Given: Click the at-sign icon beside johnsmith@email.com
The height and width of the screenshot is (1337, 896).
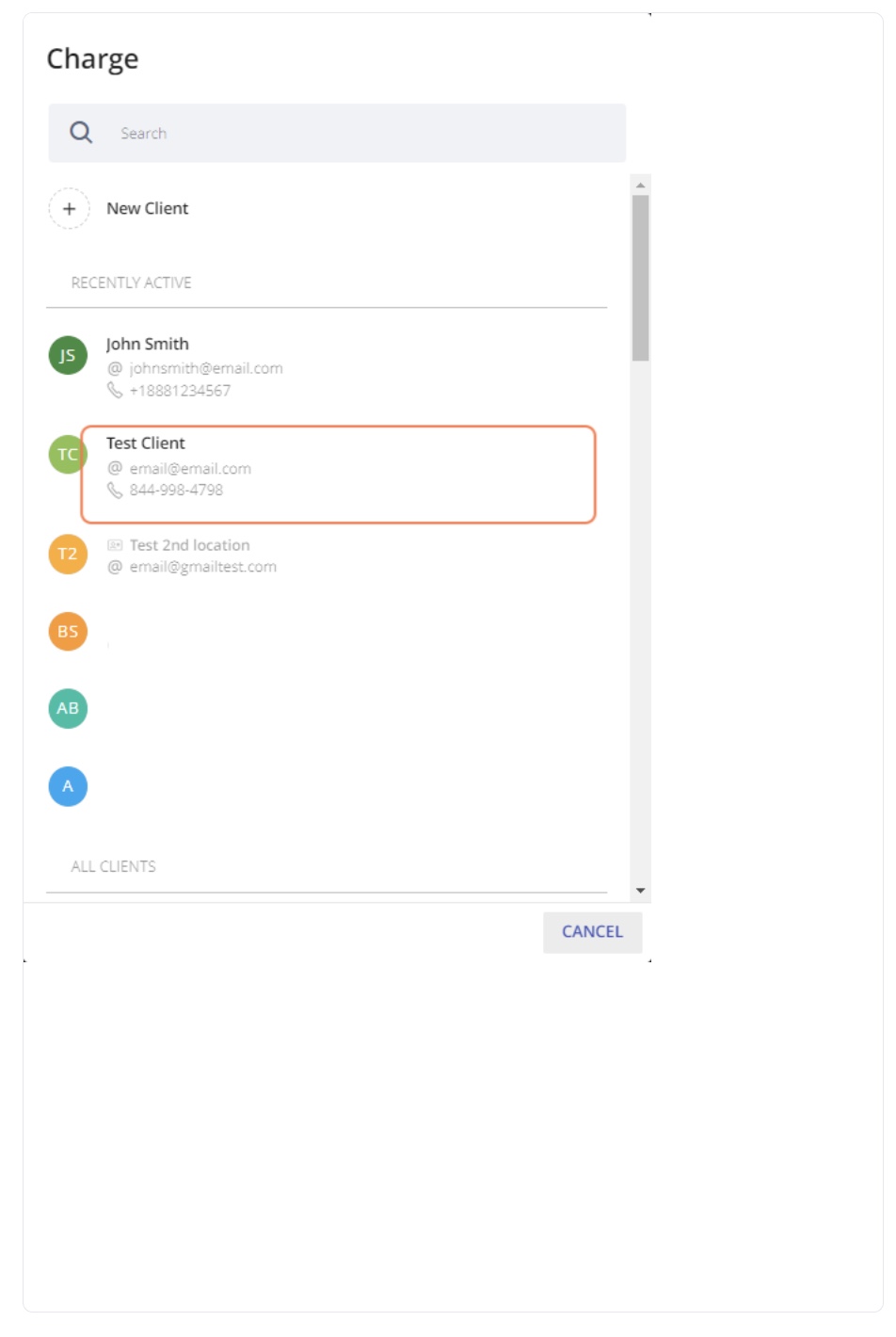Looking at the screenshot, I should [115, 368].
